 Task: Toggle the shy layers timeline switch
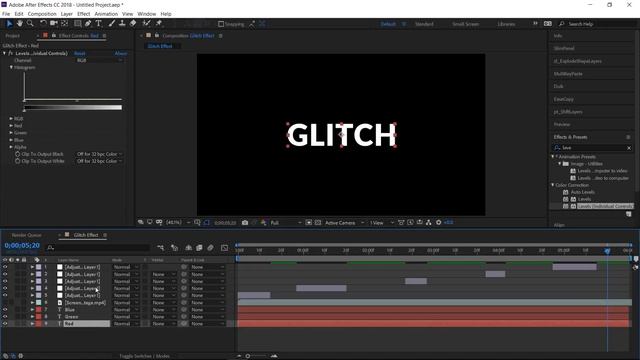tap(188, 248)
